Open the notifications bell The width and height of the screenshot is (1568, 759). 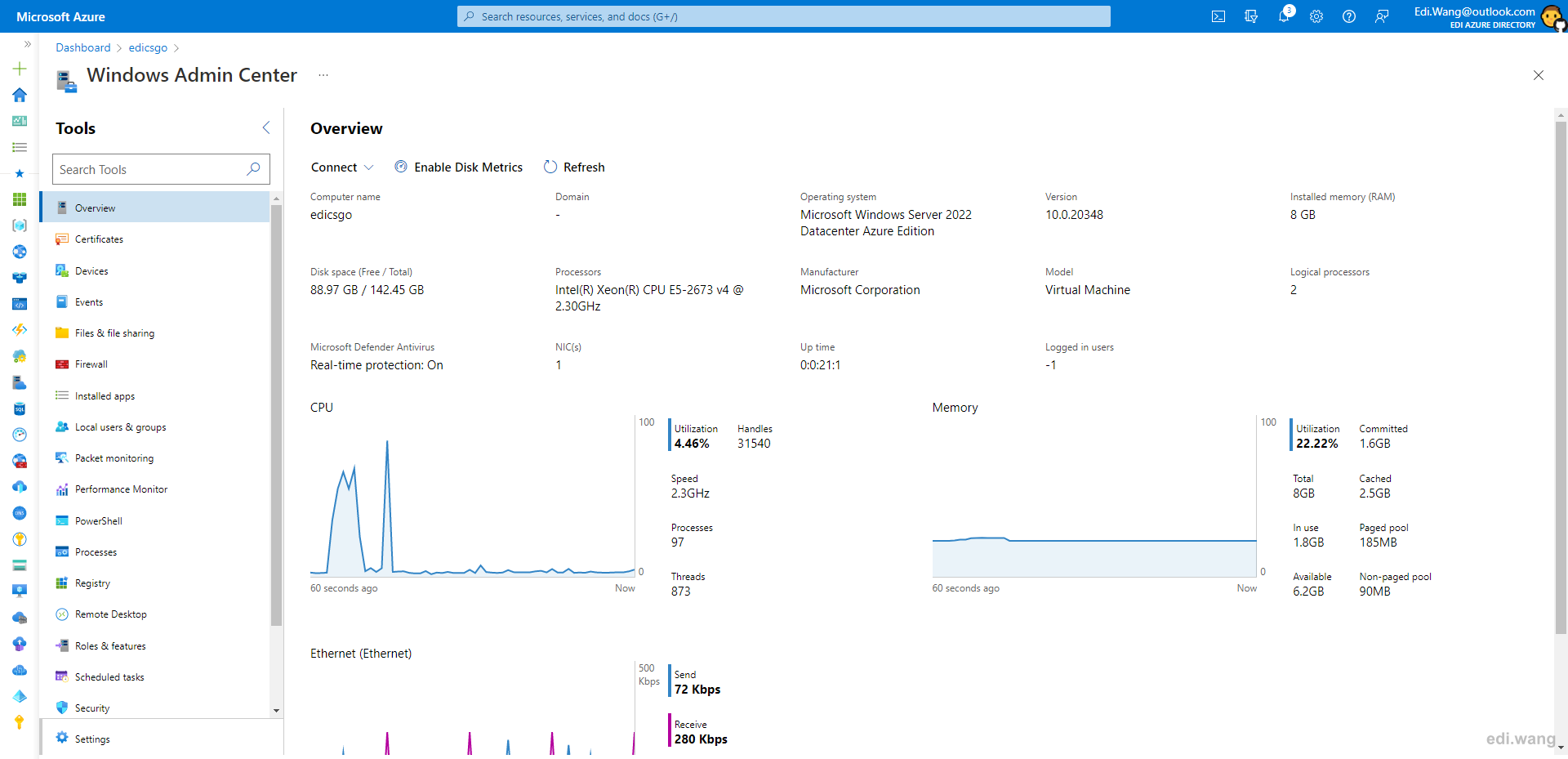pyautogui.click(x=1284, y=16)
